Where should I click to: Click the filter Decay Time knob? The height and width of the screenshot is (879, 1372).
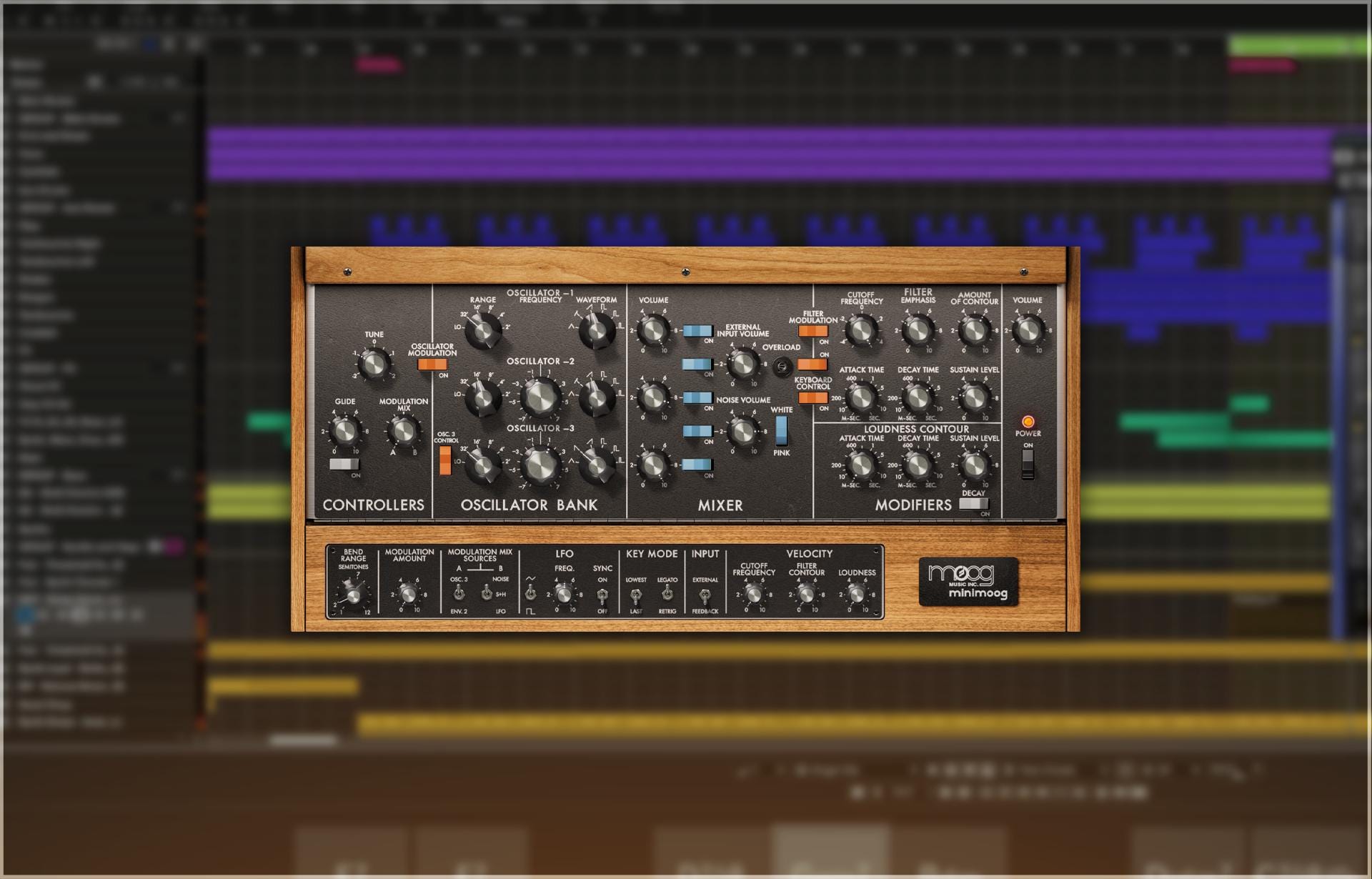[918, 397]
